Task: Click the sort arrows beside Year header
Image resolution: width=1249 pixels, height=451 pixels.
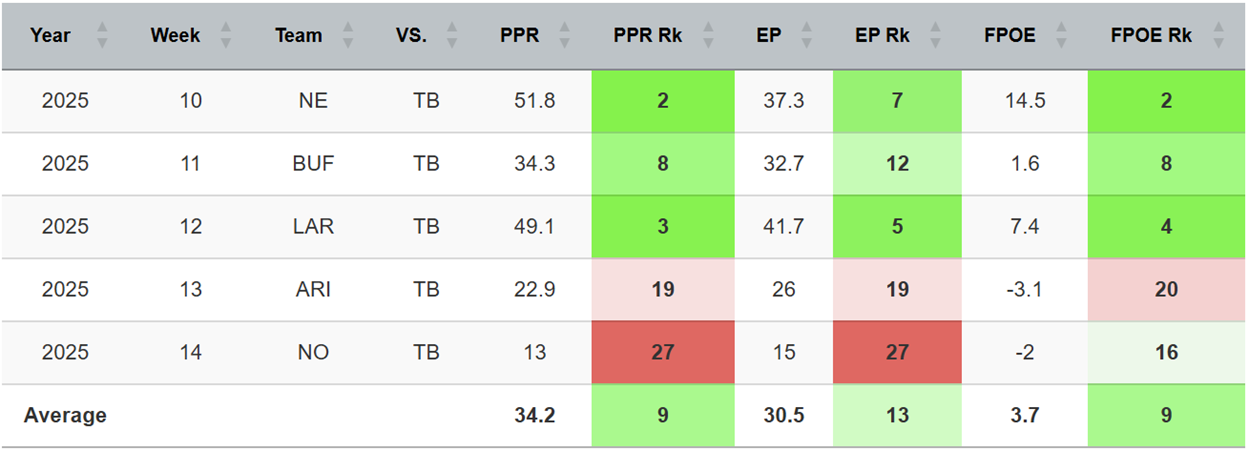Action: [x=101, y=36]
